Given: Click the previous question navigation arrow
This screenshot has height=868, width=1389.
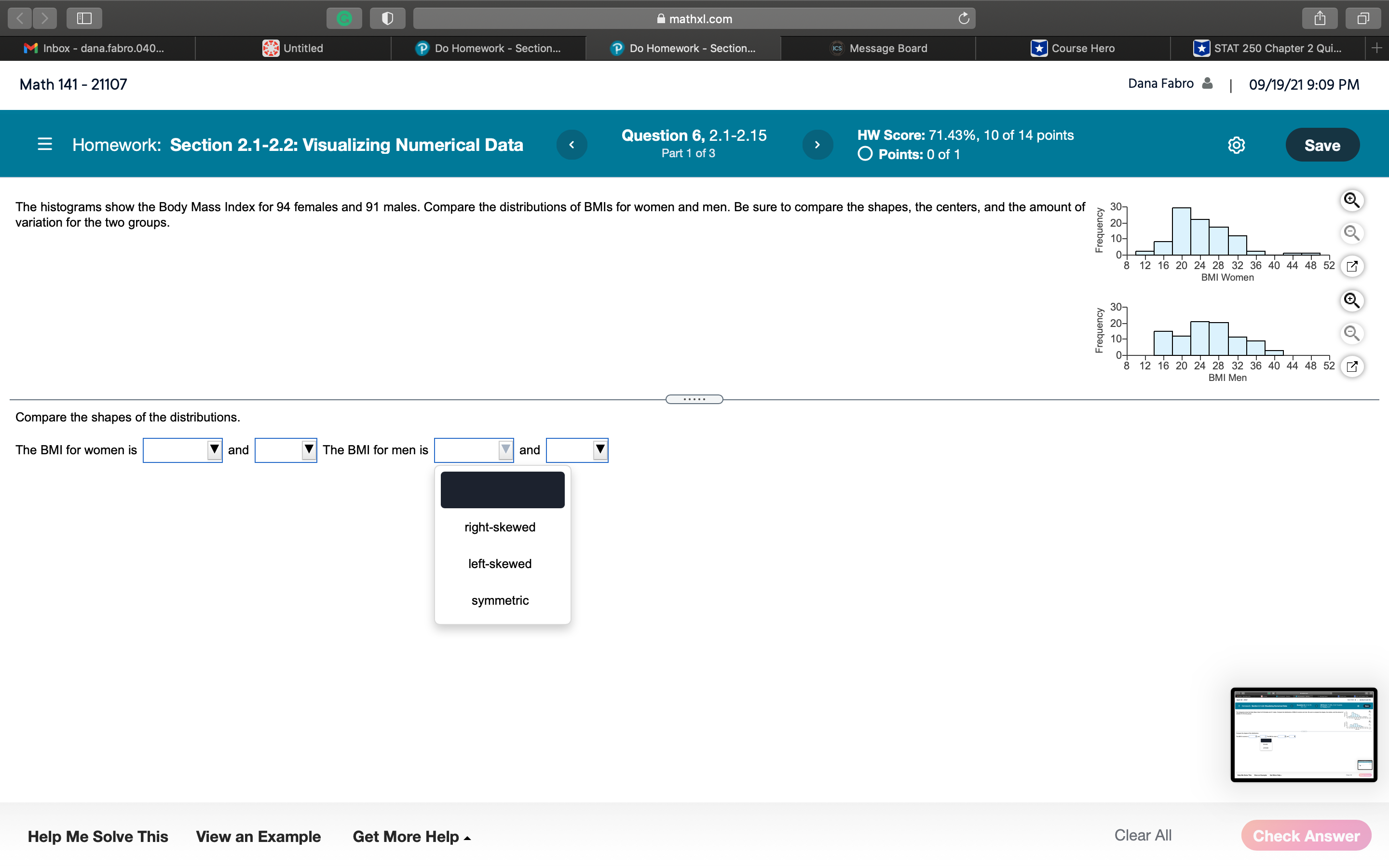Looking at the screenshot, I should [x=572, y=145].
